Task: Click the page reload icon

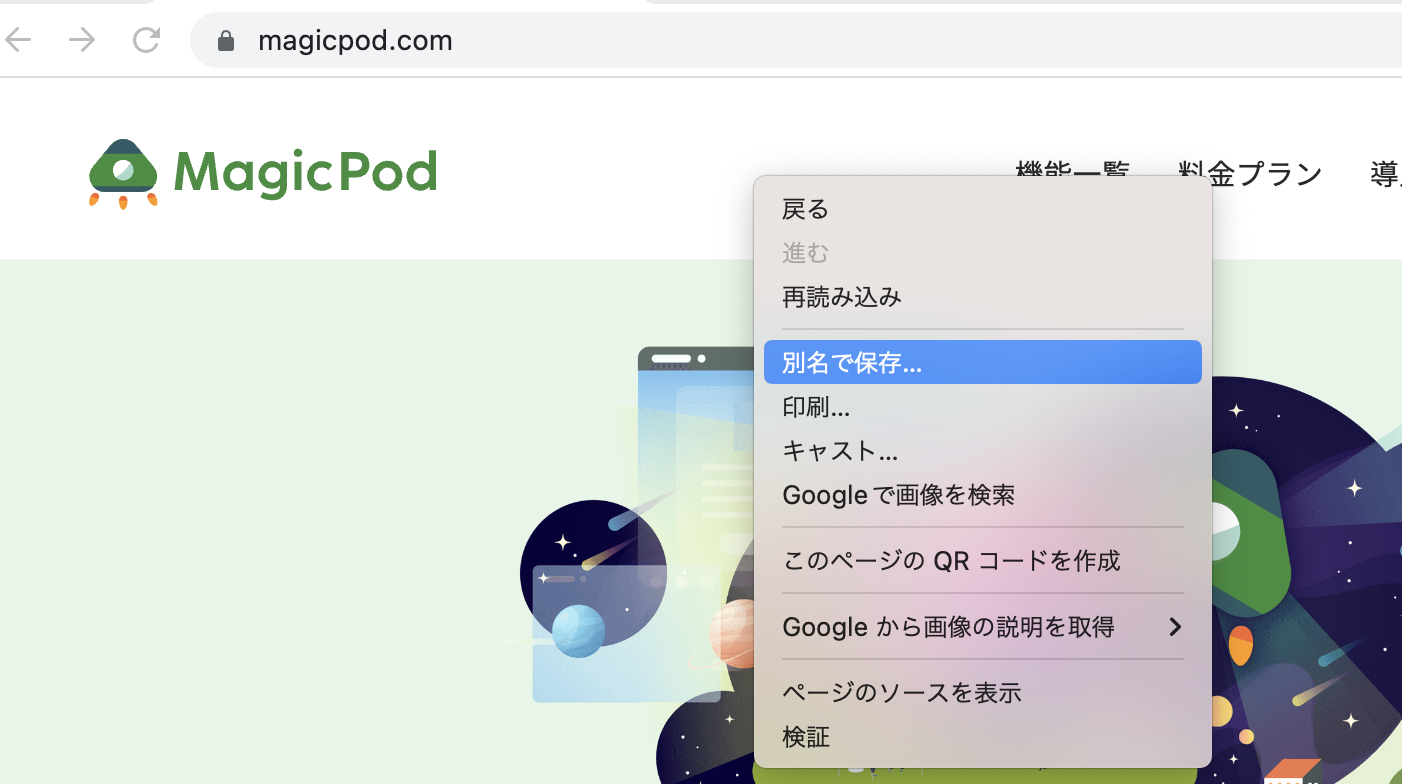Action: [x=146, y=40]
